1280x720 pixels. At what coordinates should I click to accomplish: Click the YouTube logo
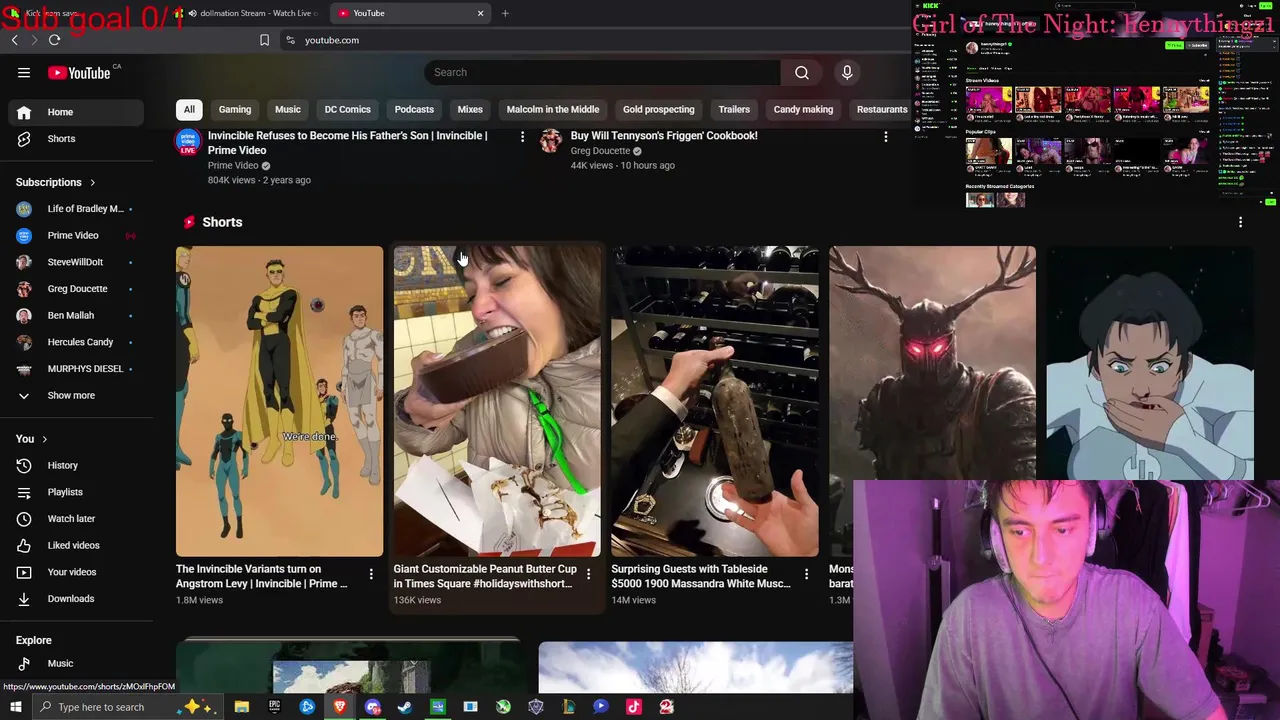coord(79,72)
